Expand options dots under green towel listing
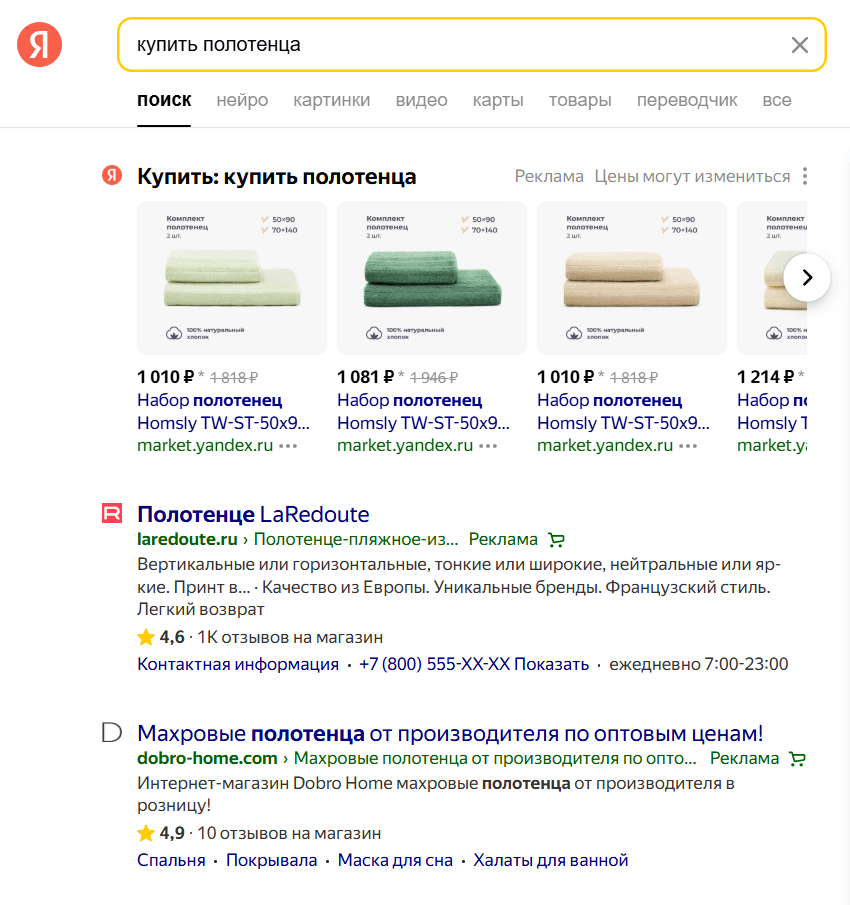The height and width of the screenshot is (905, 850). [488, 446]
